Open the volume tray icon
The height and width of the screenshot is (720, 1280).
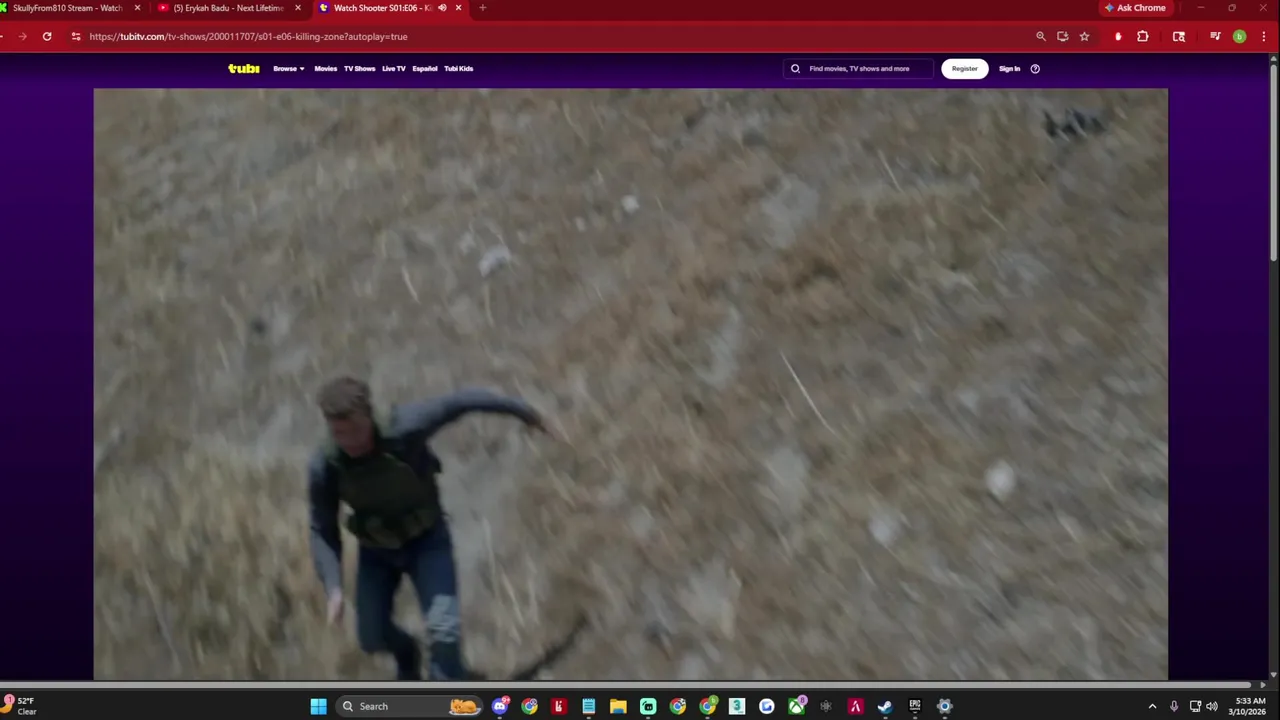pyautogui.click(x=1212, y=706)
